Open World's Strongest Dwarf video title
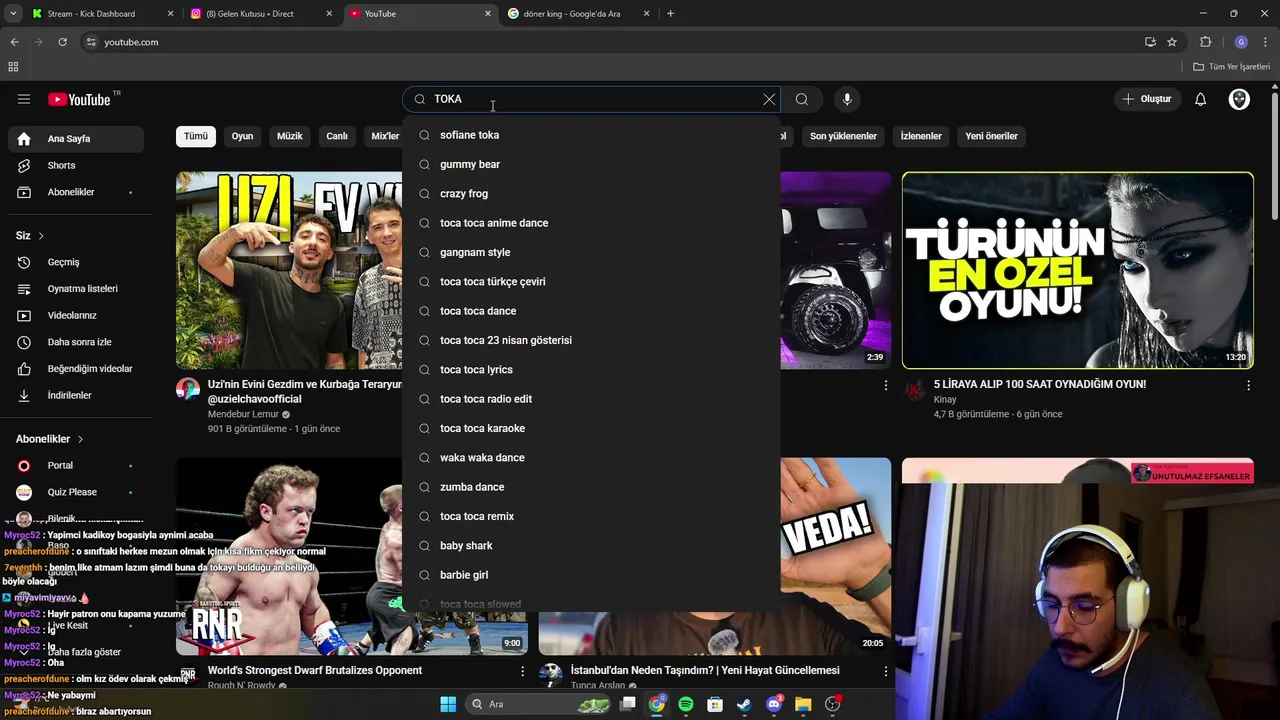 click(x=315, y=670)
